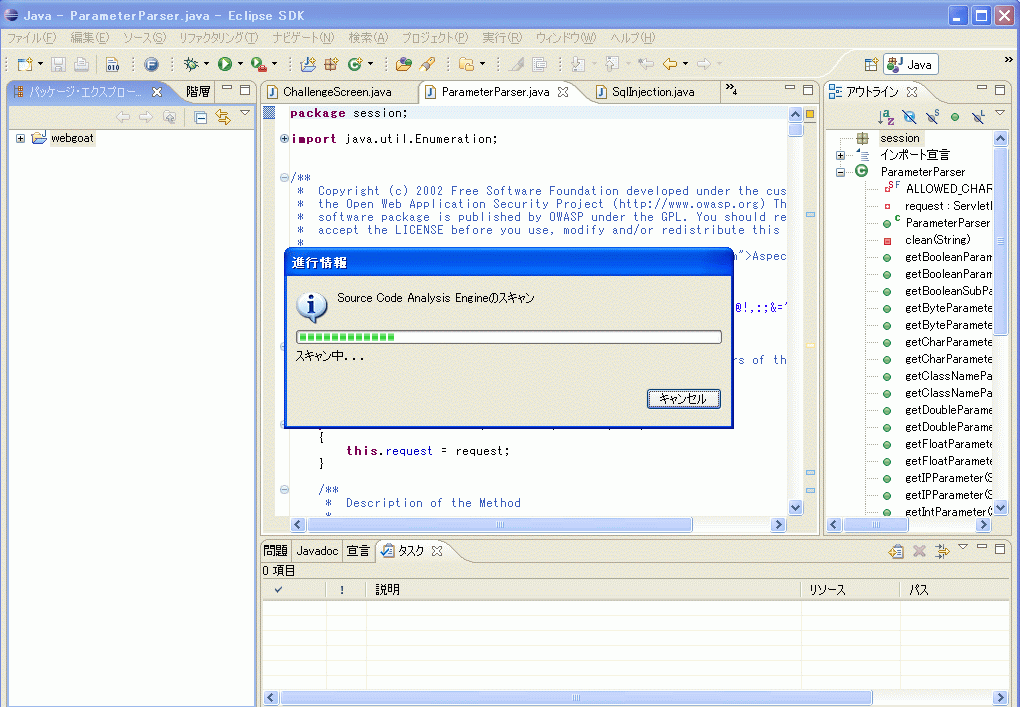Open the 編集(E) menu

tap(90, 38)
